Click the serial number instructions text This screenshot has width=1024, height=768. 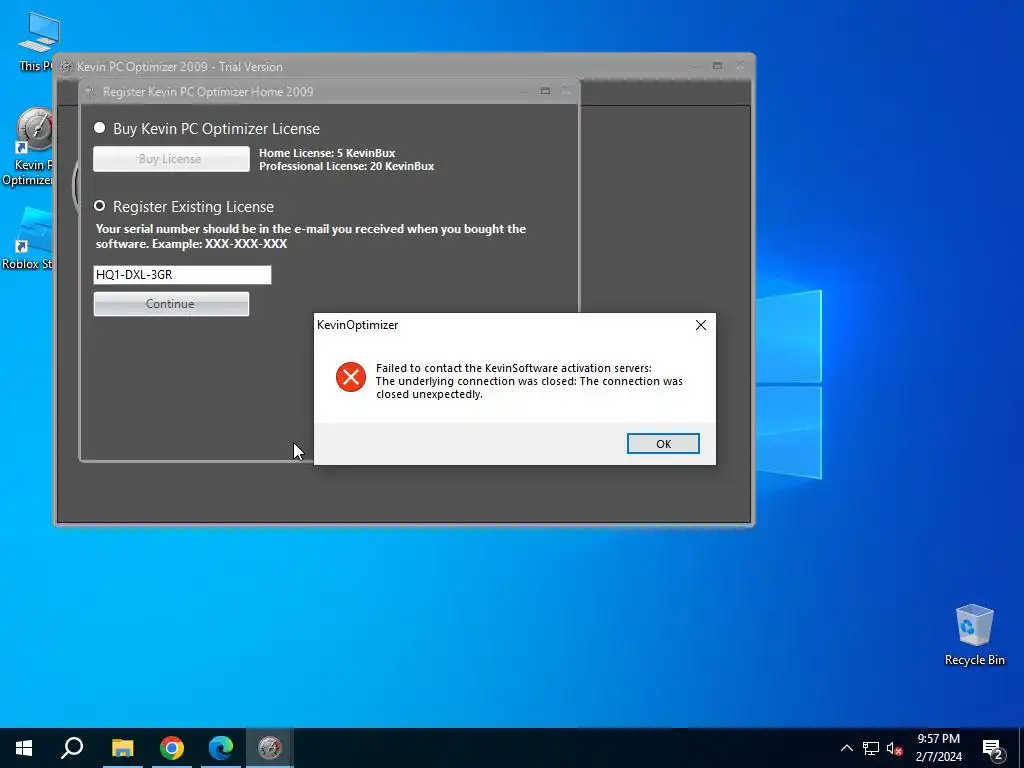311,236
